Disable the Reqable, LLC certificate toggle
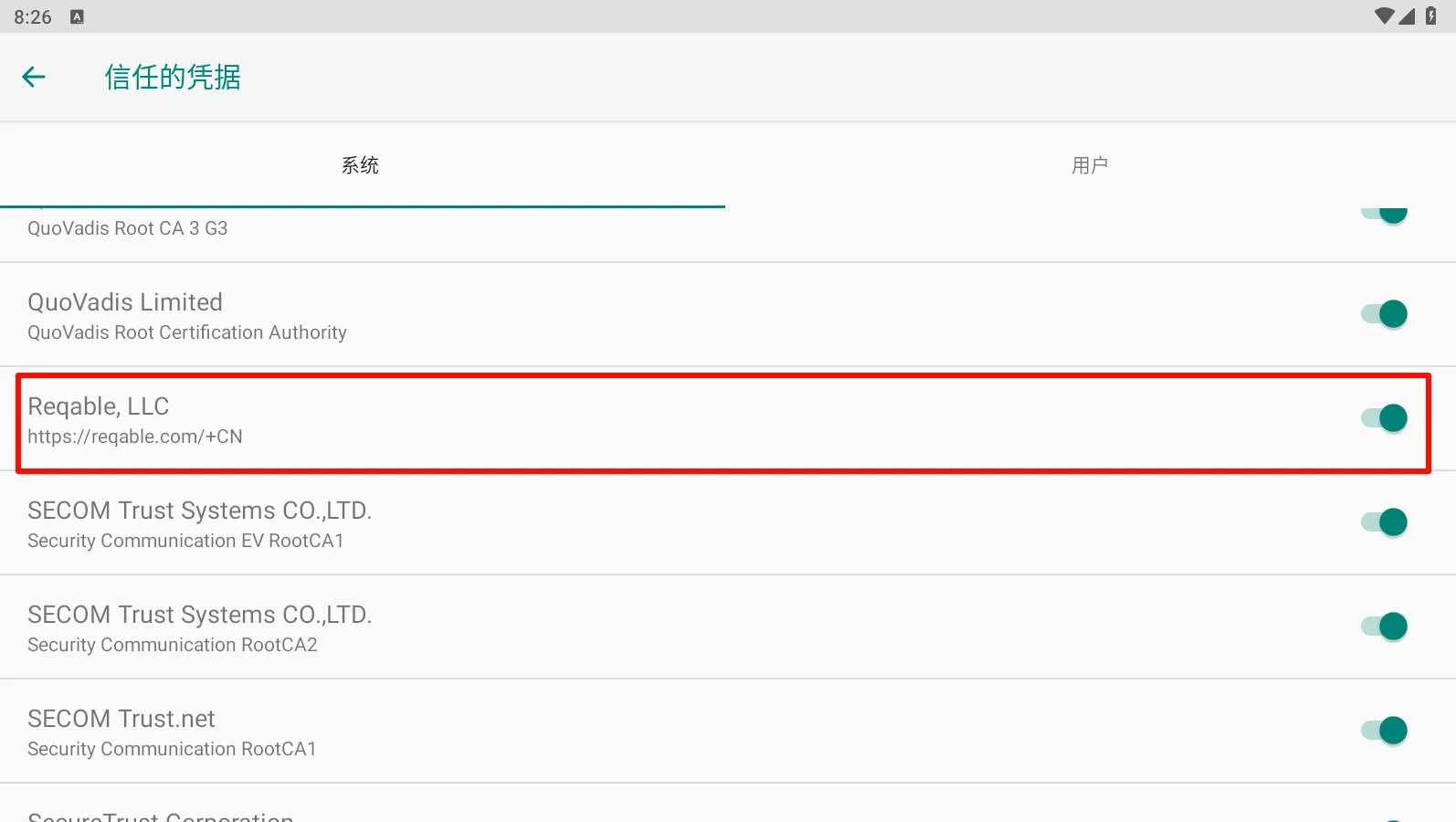 tap(1385, 418)
